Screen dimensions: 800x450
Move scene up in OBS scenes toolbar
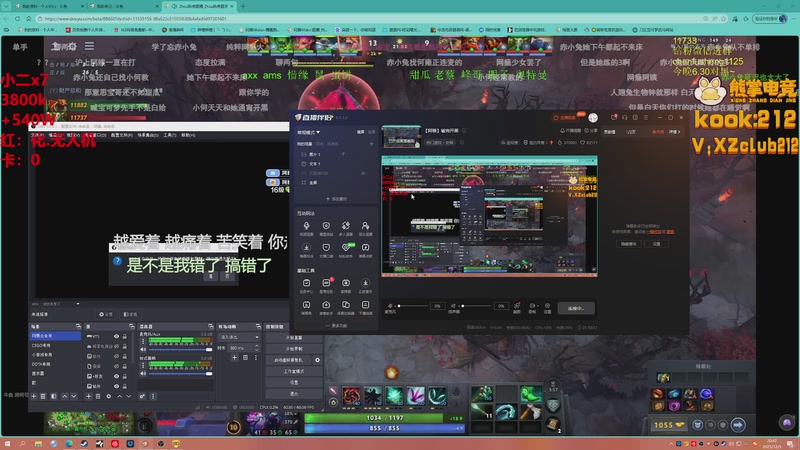pyautogui.click(x=64, y=396)
